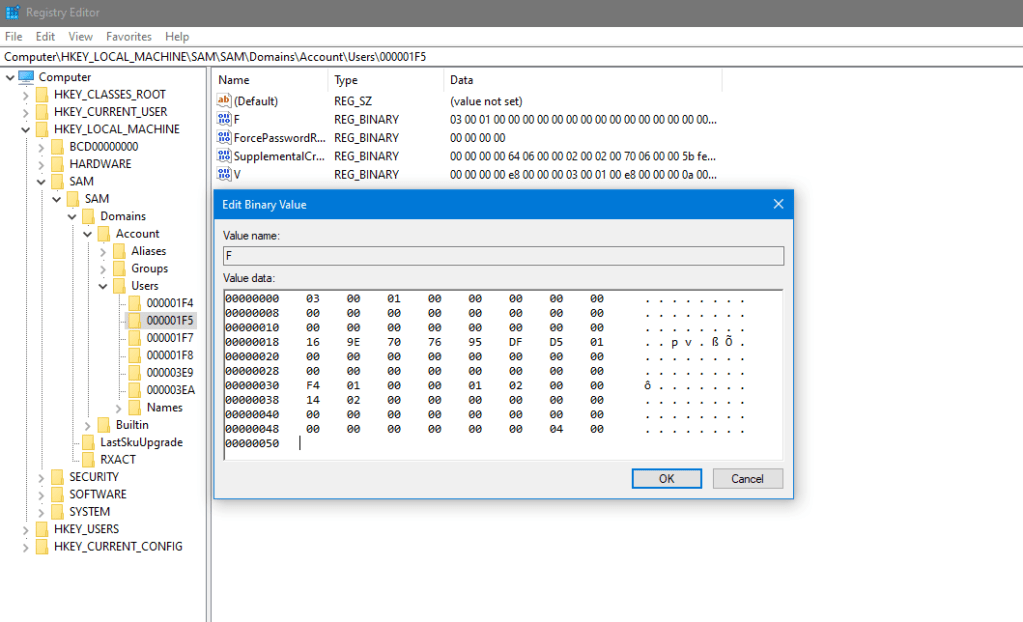Expand the Builtin key arrow
Viewport: 1023px width, 622px height.
88,425
